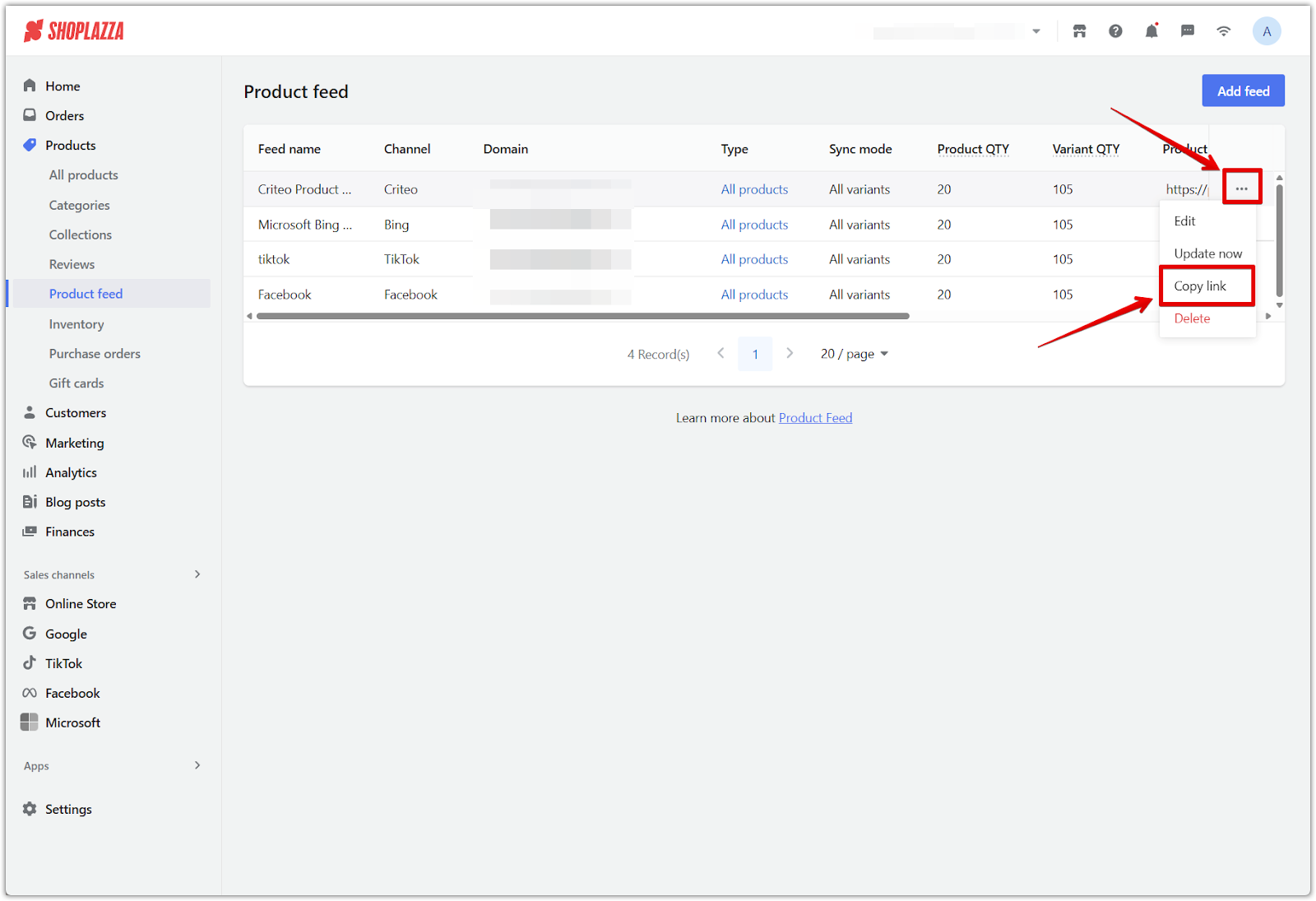The height and width of the screenshot is (901, 1316).
Task: Click the https:// product link in Criteo row
Action: point(1187,189)
